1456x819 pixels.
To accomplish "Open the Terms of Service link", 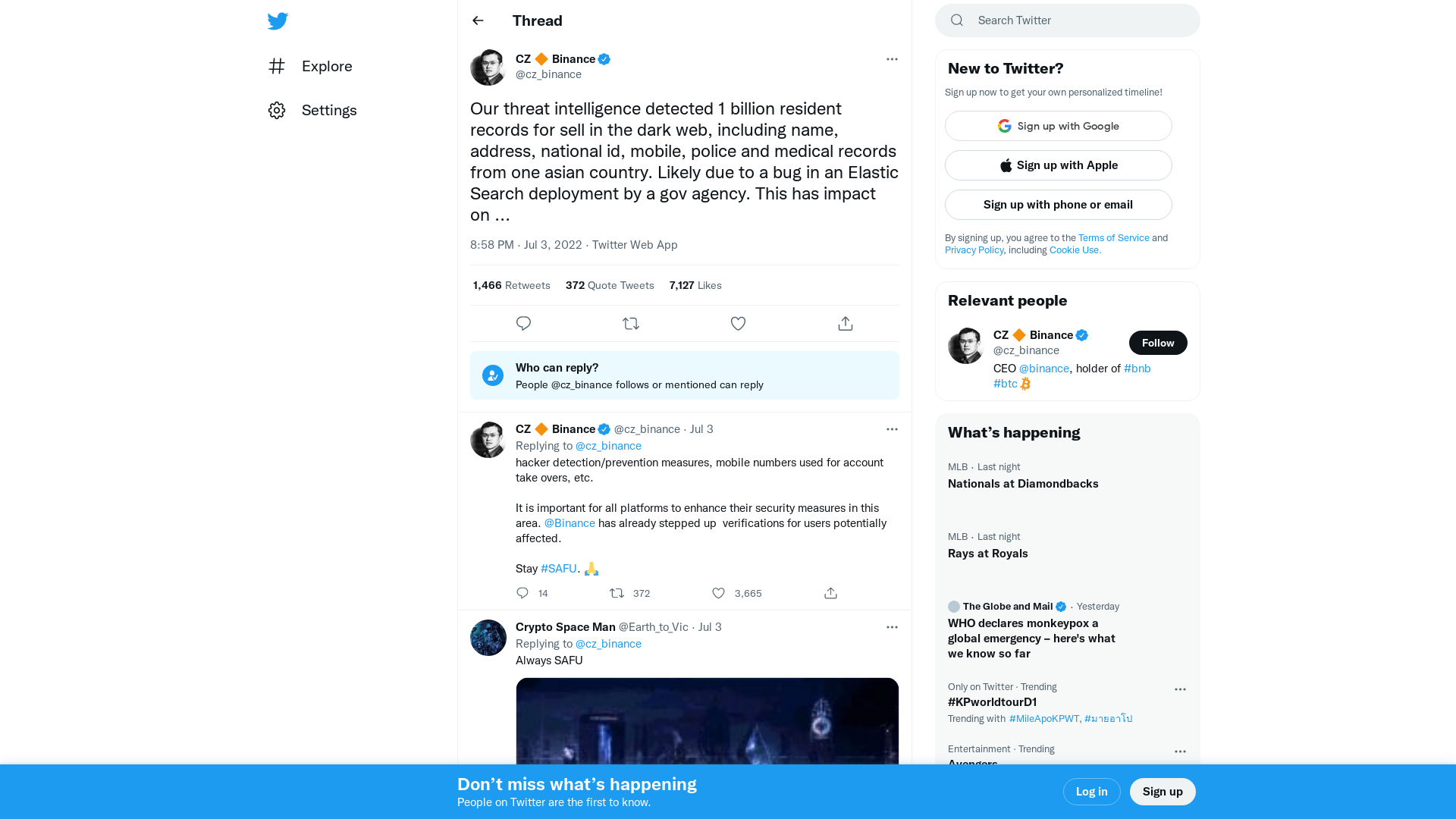I will click(x=1113, y=237).
